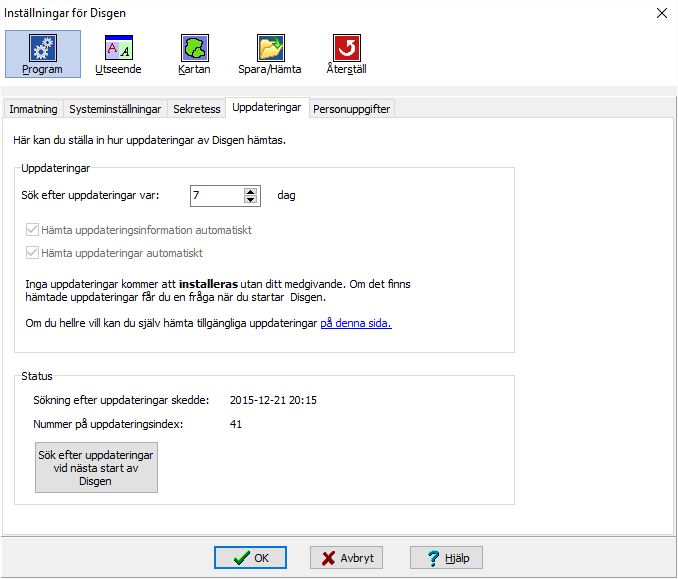Viewport: 678px width, 579px height.
Task: Switch to the Sekretess tab
Action: pos(197,109)
